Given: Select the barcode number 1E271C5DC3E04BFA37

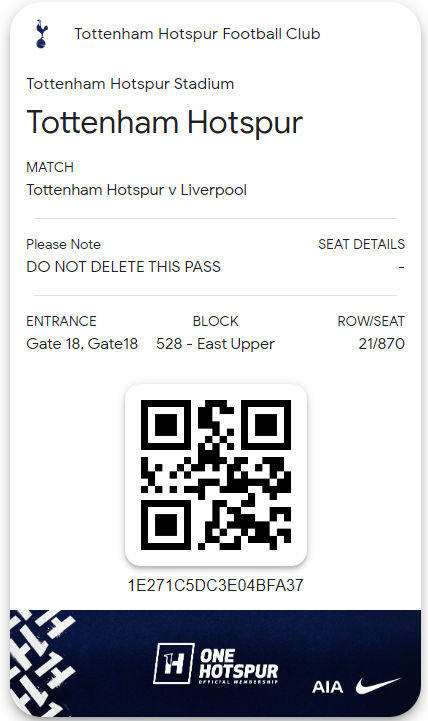Looking at the screenshot, I should (x=216, y=585).
